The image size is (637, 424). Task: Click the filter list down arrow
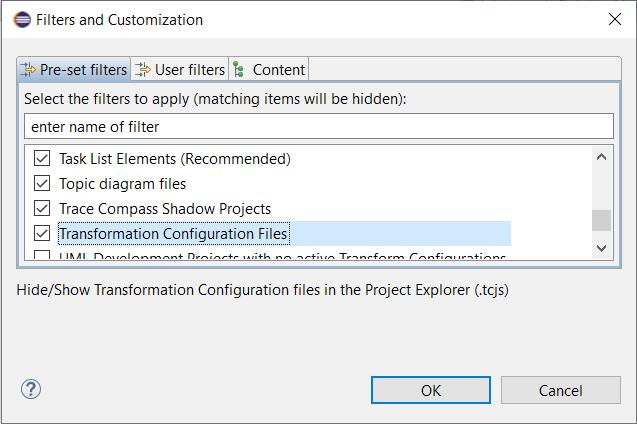pyautogui.click(x=602, y=248)
